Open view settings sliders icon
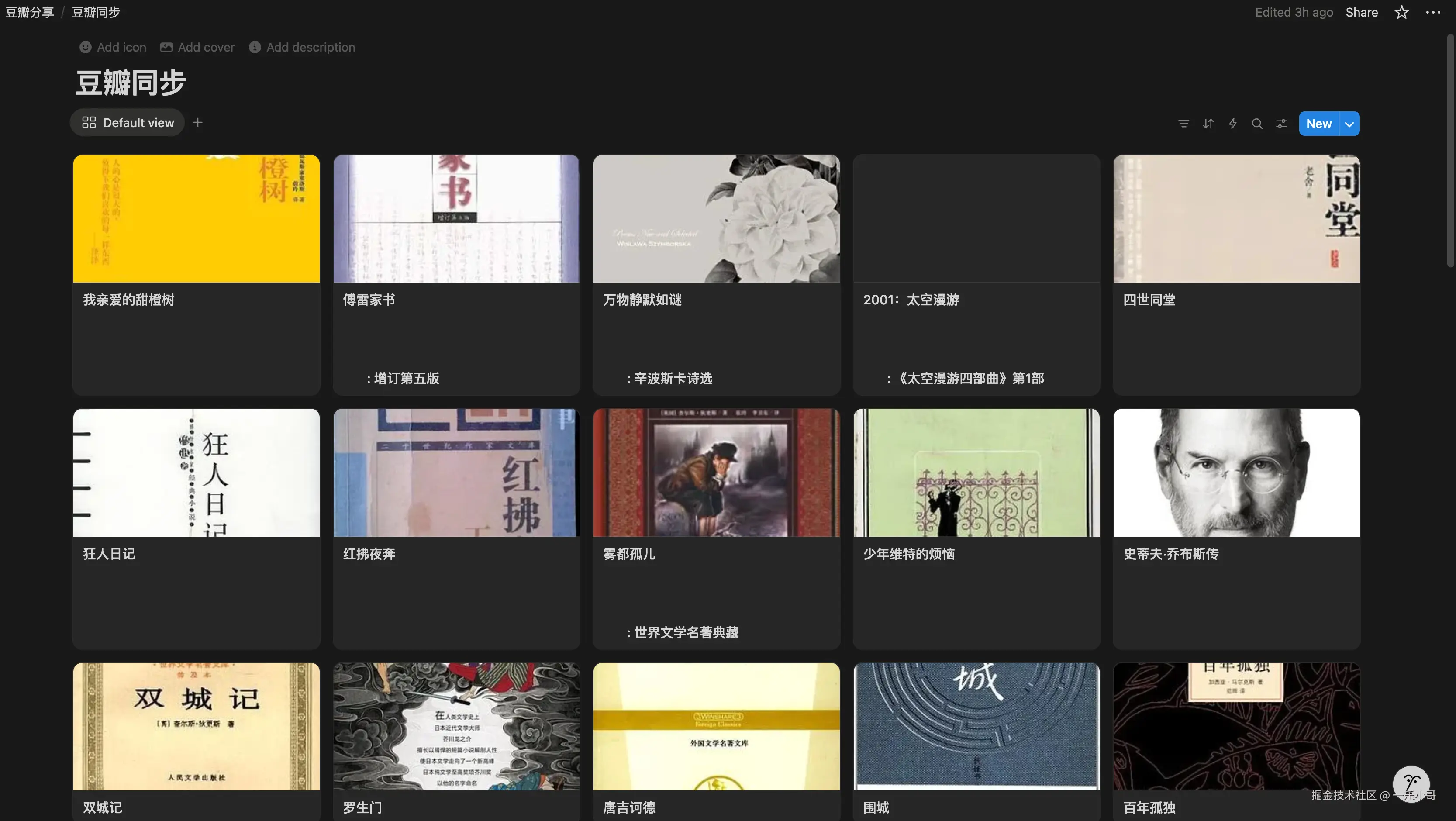Viewport: 1456px width, 821px height. [x=1281, y=124]
